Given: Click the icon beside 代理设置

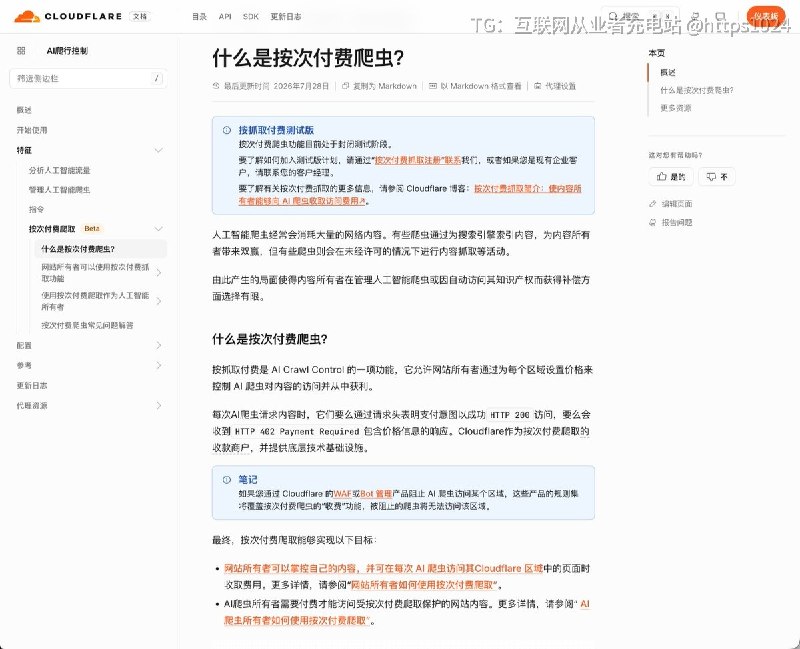Looking at the screenshot, I should click(538, 86).
